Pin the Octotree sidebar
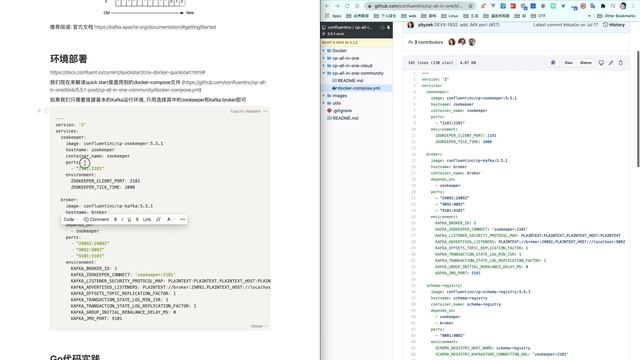Viewport: 640px width, 360px height. pos(388,27)
